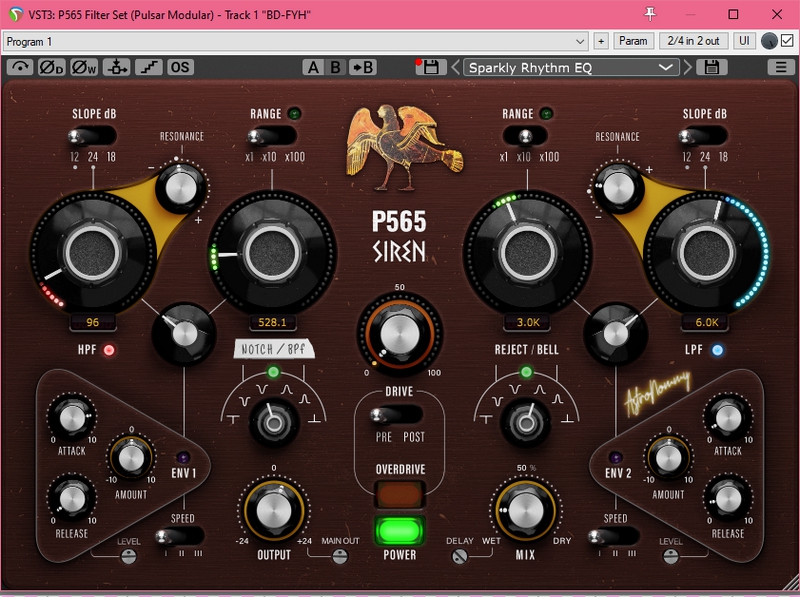Switch to the B state tab
Screen dimensions: 800x597
(x=336, y=67)
